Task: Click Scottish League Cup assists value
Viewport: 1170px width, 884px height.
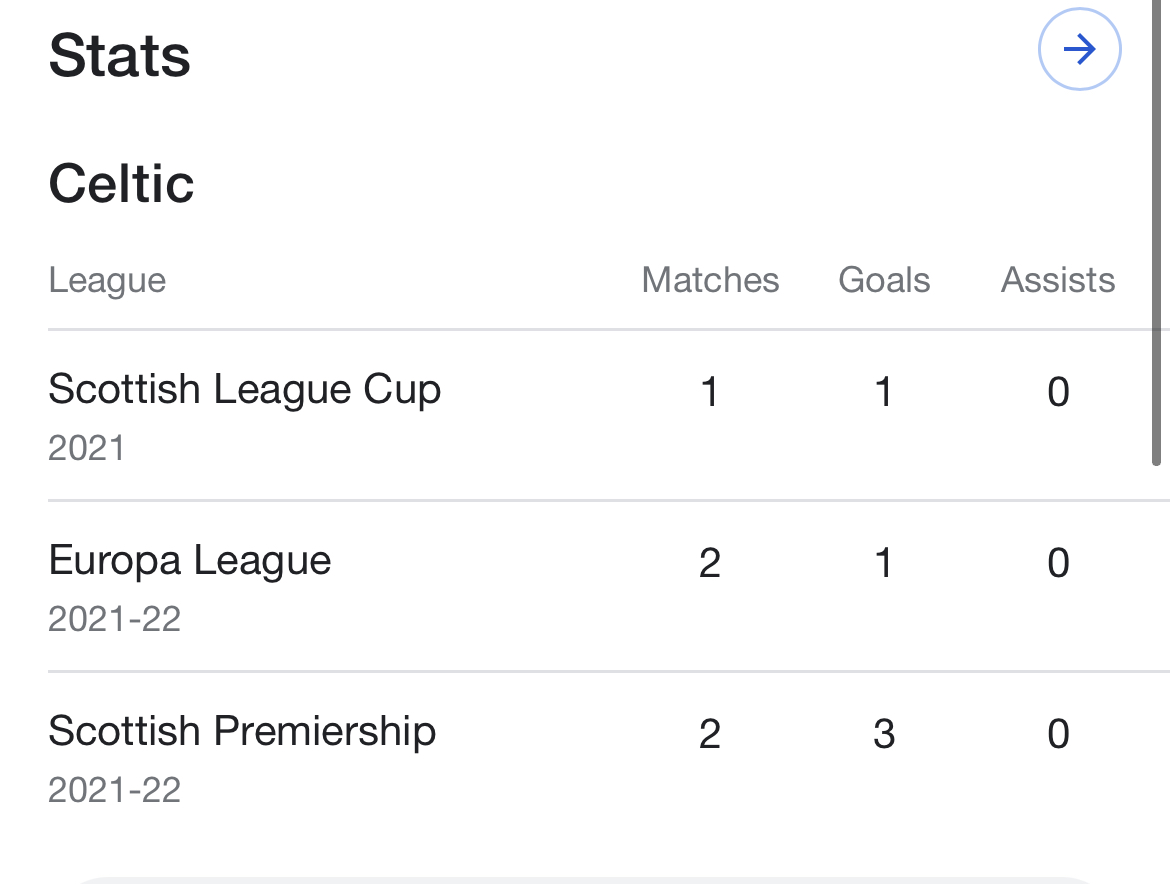Action: click(x=1058, y=392)
